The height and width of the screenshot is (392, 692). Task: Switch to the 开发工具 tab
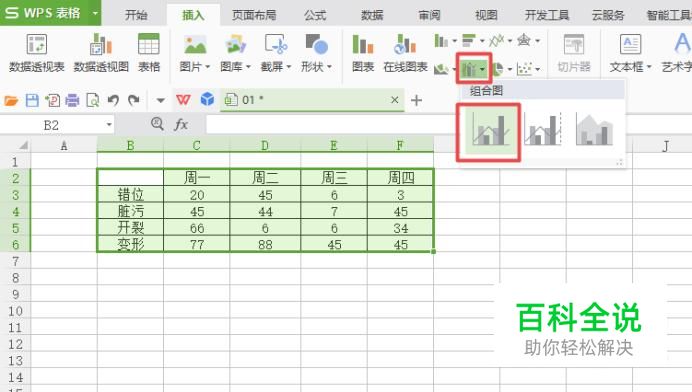click(x=547, y=15)
